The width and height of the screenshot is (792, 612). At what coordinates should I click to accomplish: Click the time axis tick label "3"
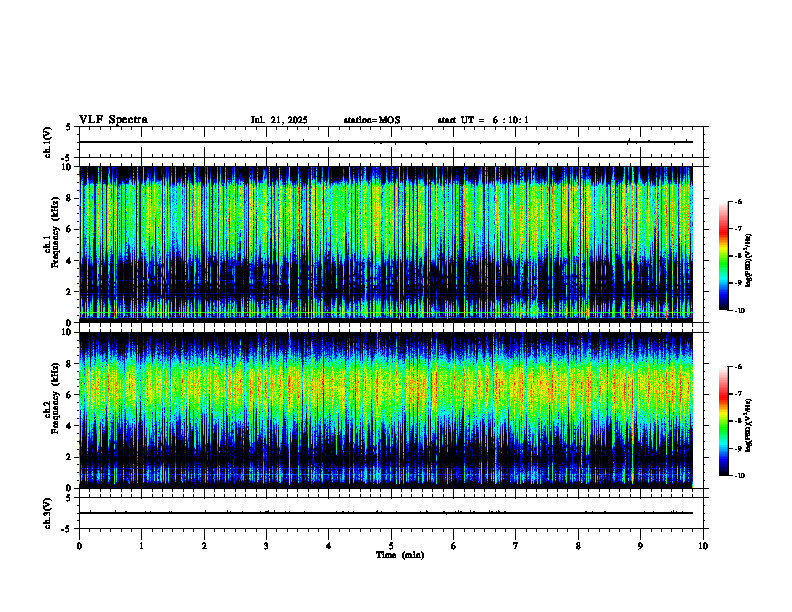[266, 546]
